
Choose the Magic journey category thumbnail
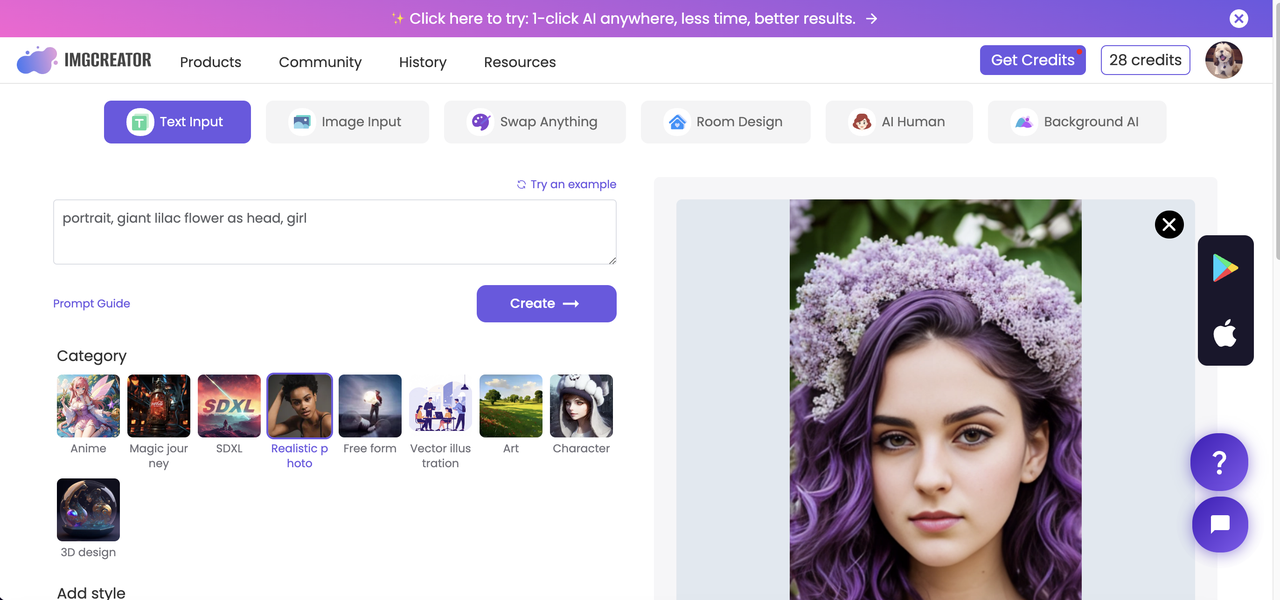pos(159,406)
